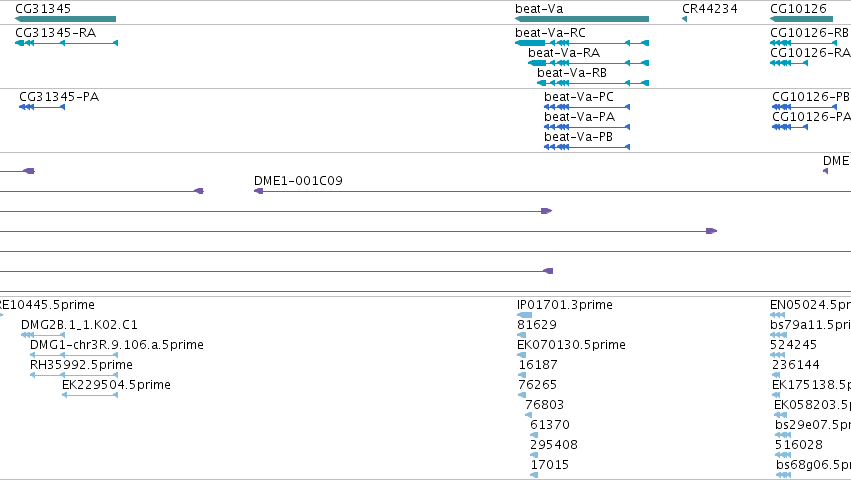The image size is (851, 480).
Task: Click the RE10445.5prime label text
Action: point(47,305)
